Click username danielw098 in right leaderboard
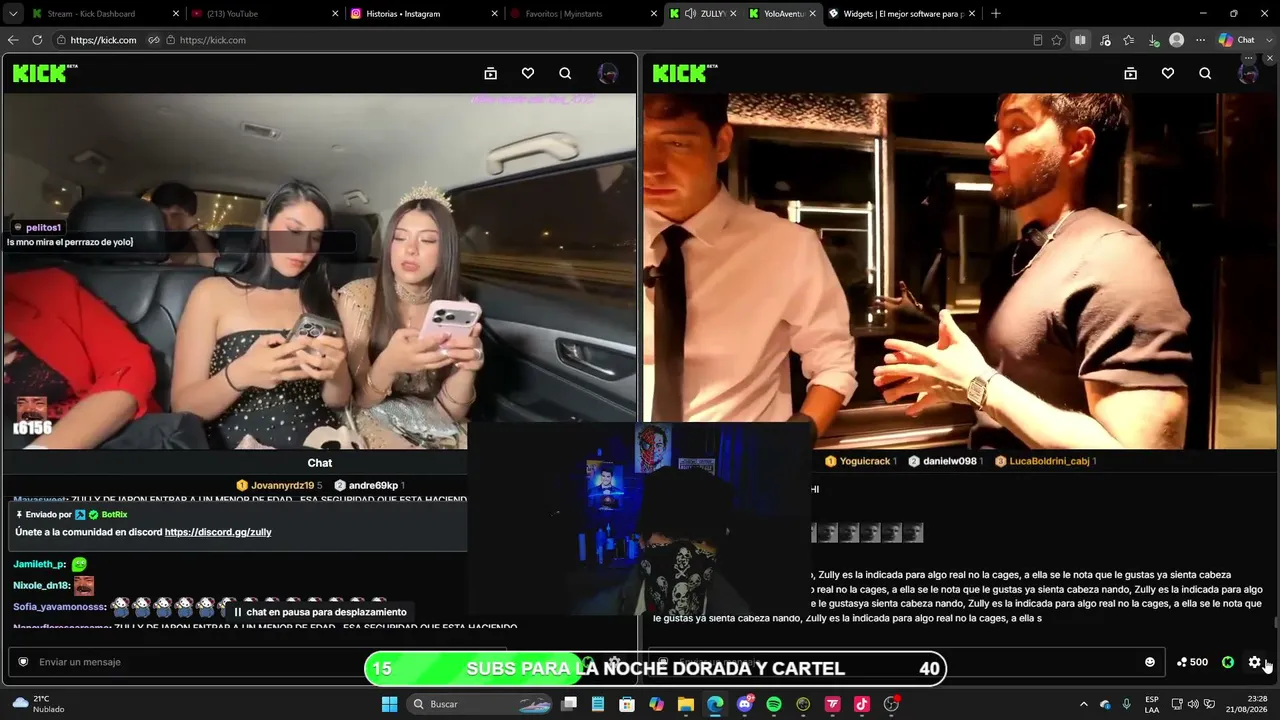Image resolution: width=1280 pixels, height=720 pixels. [950, 461]
